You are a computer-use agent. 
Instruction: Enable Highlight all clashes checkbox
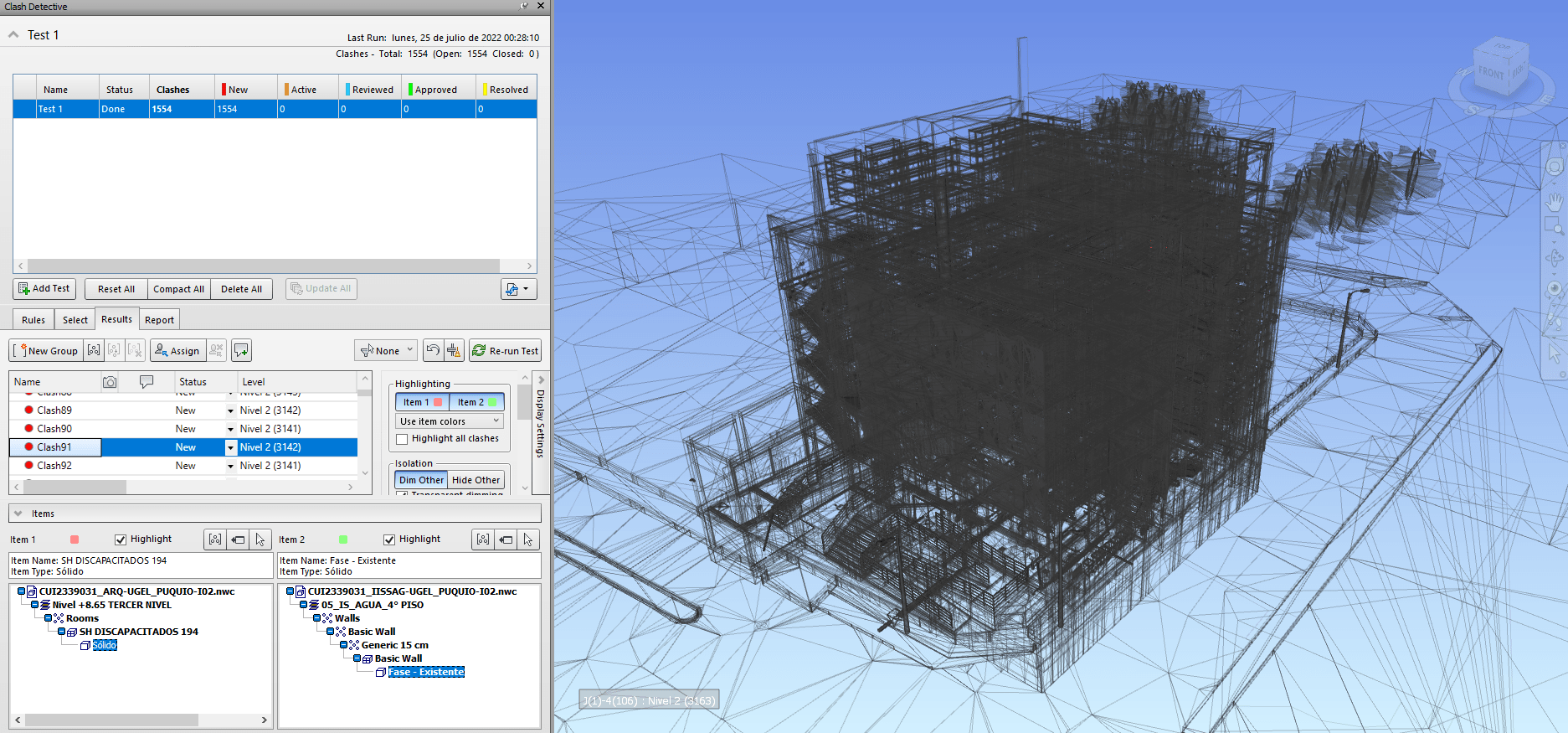click(402, 439)
